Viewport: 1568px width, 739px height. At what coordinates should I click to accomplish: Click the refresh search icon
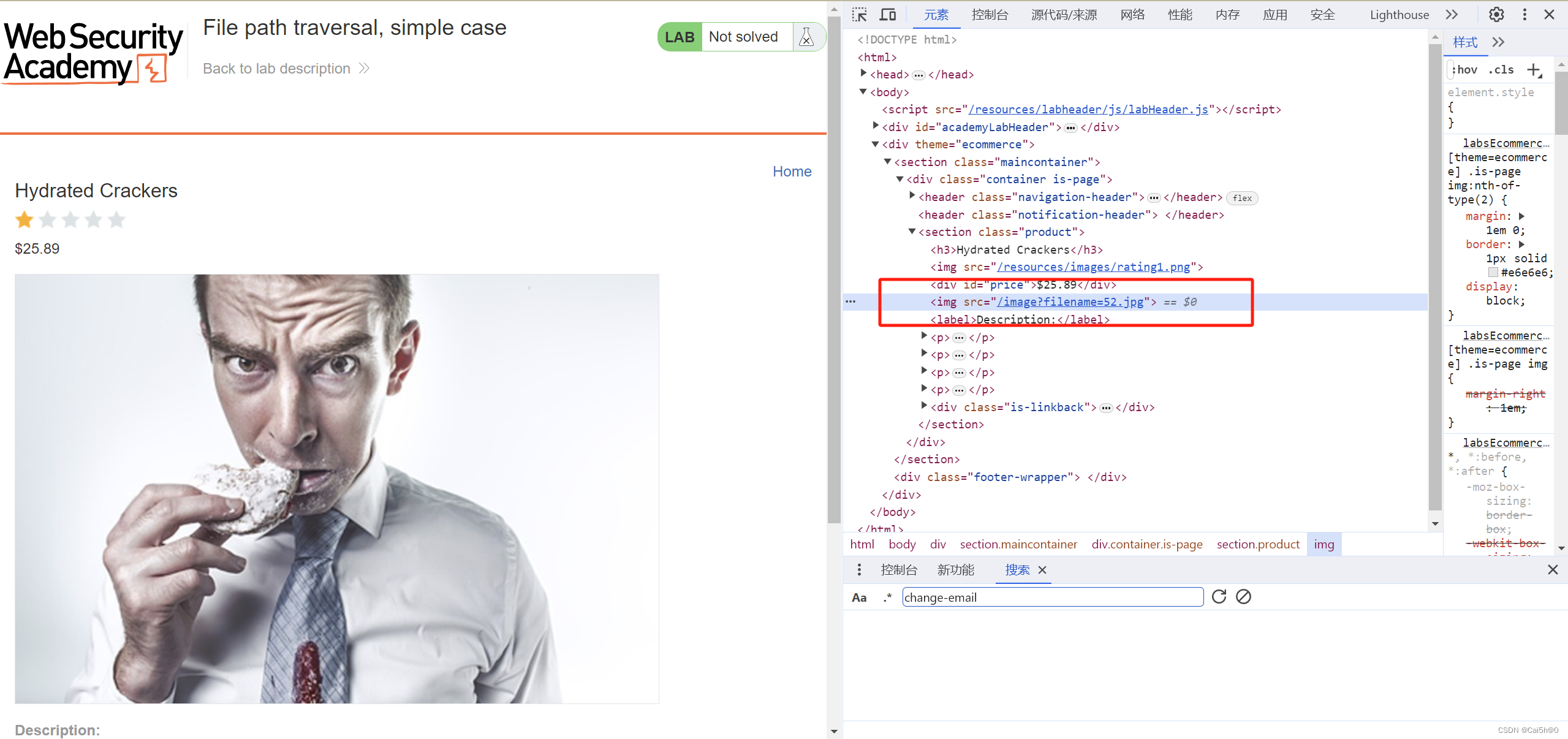click(1219, 597)
